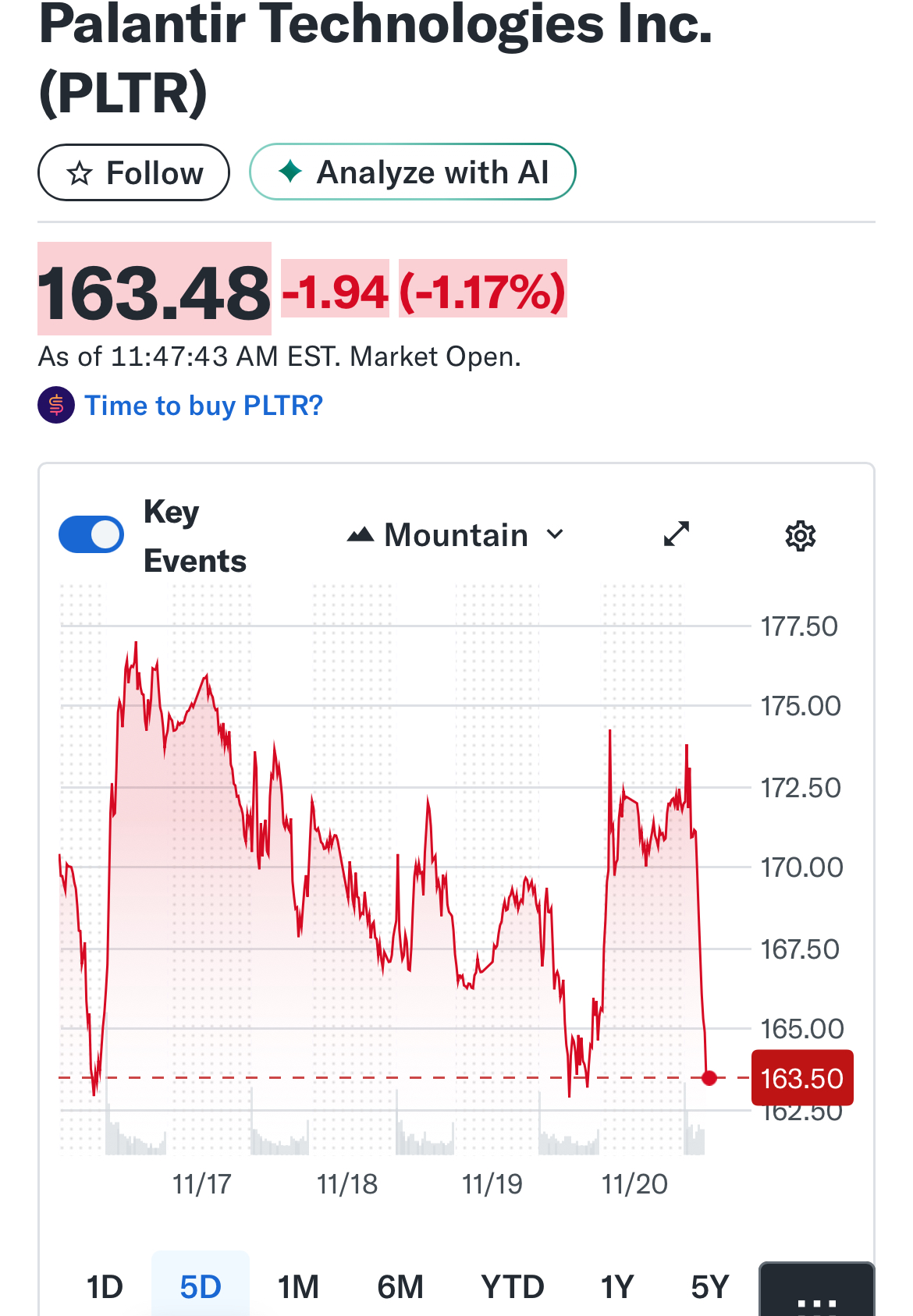Switch to the YTD range
913x1316 pixels.
pos(512,1287)
